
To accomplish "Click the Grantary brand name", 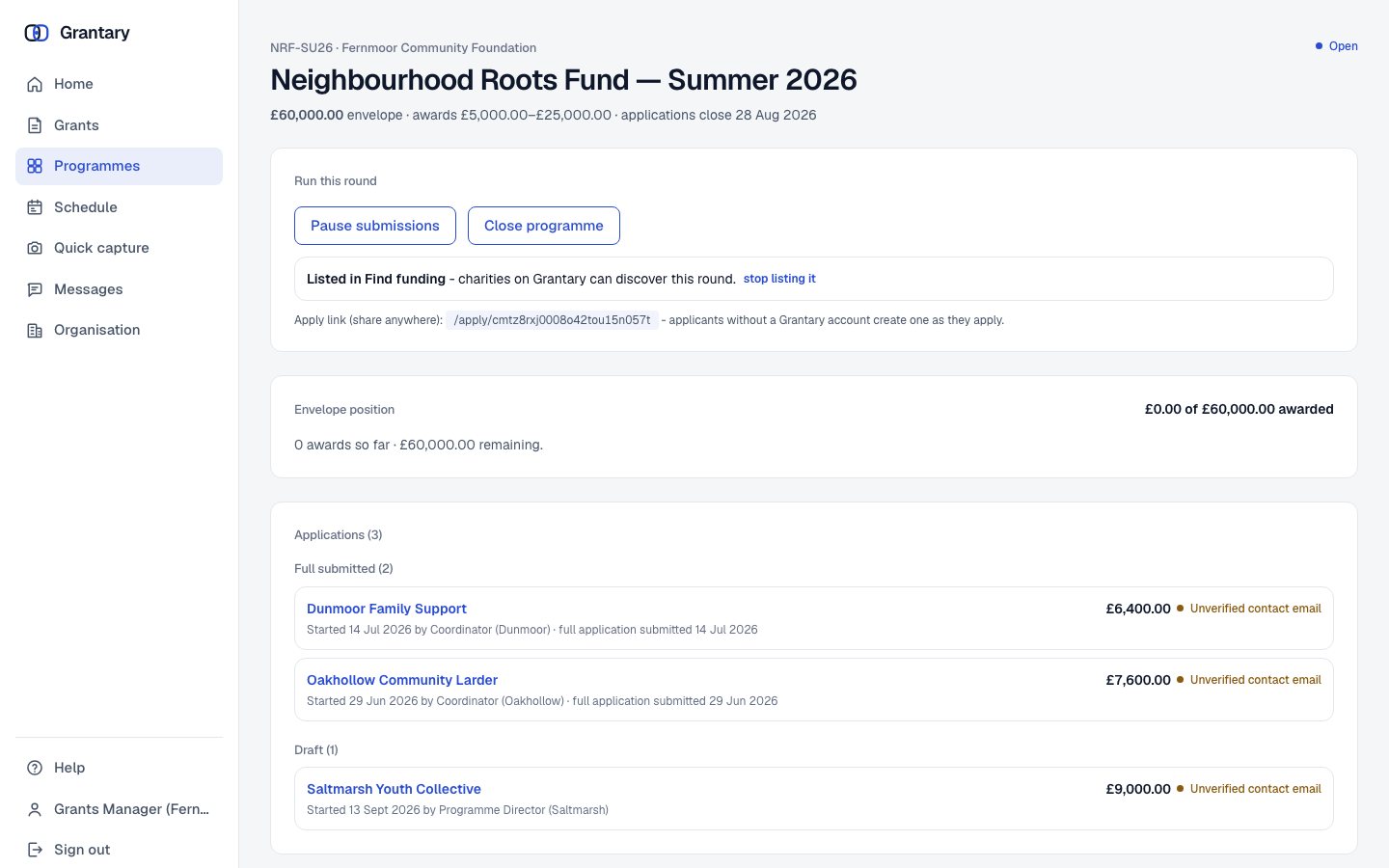I will [x=95, y=33].
